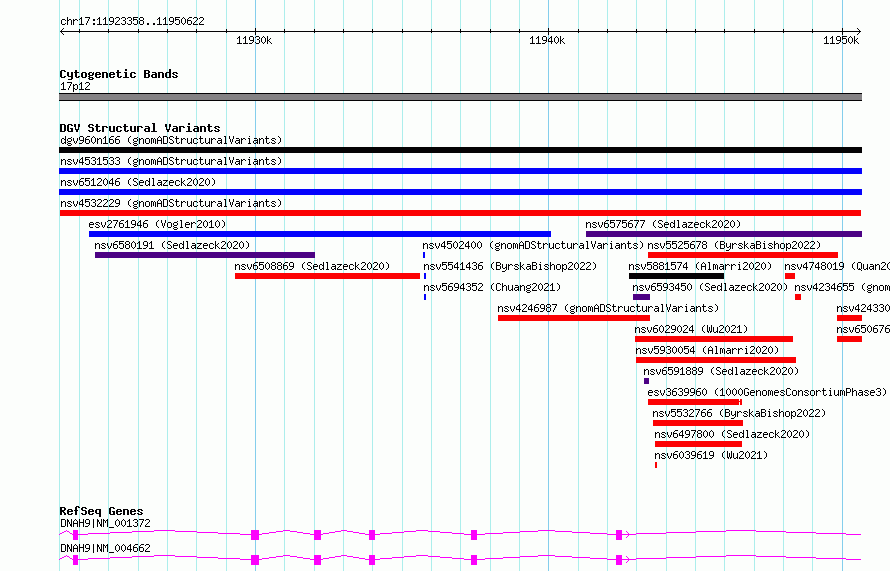Viewport: 890px width, 571px height.
Task: Click the 17p12 cytogenetic band label
Action: pos(75,86)
